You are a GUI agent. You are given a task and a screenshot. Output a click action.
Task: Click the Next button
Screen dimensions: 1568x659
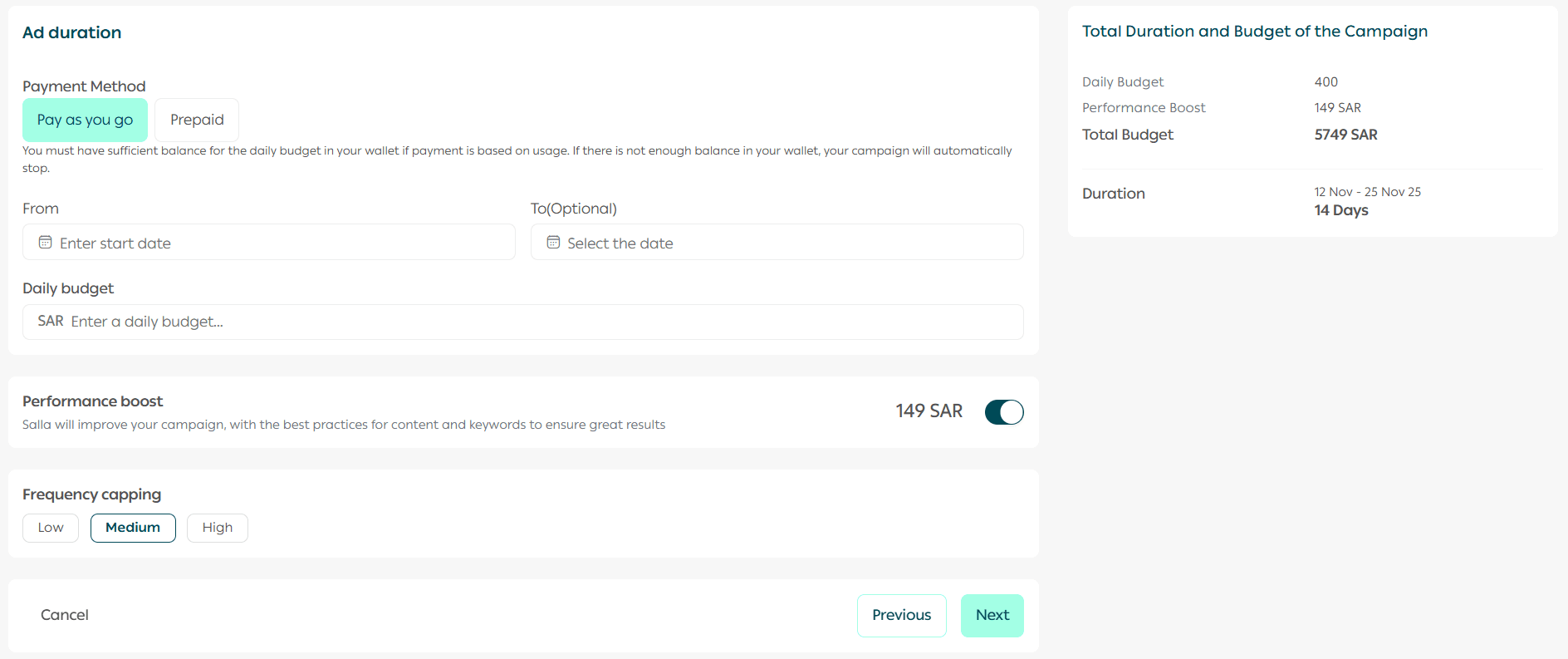[x=992, y=616]
